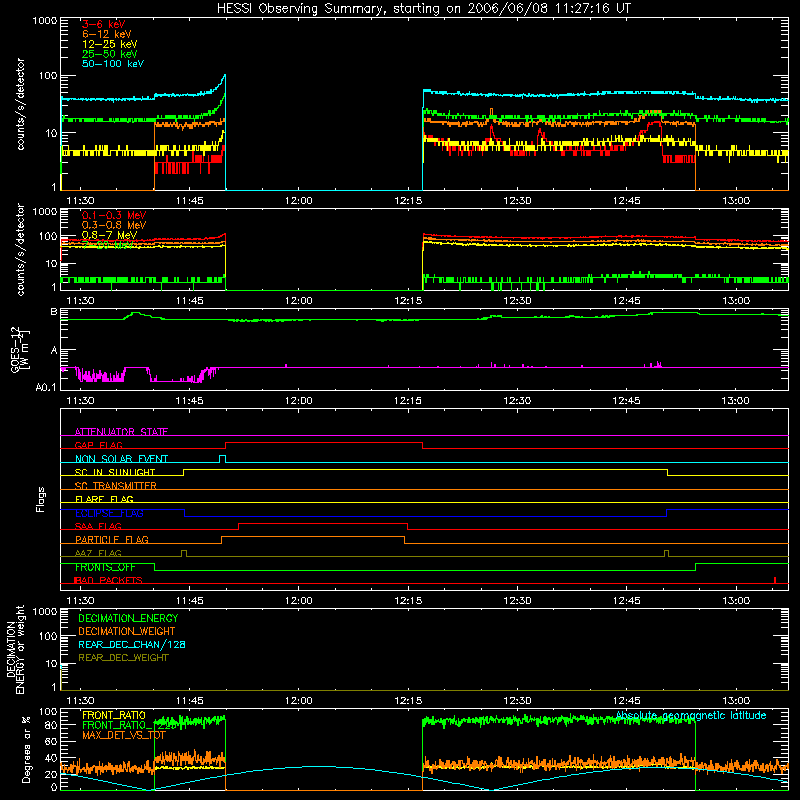Click the 0.1-0.3 MeV legend label

(x=114, y=215)
